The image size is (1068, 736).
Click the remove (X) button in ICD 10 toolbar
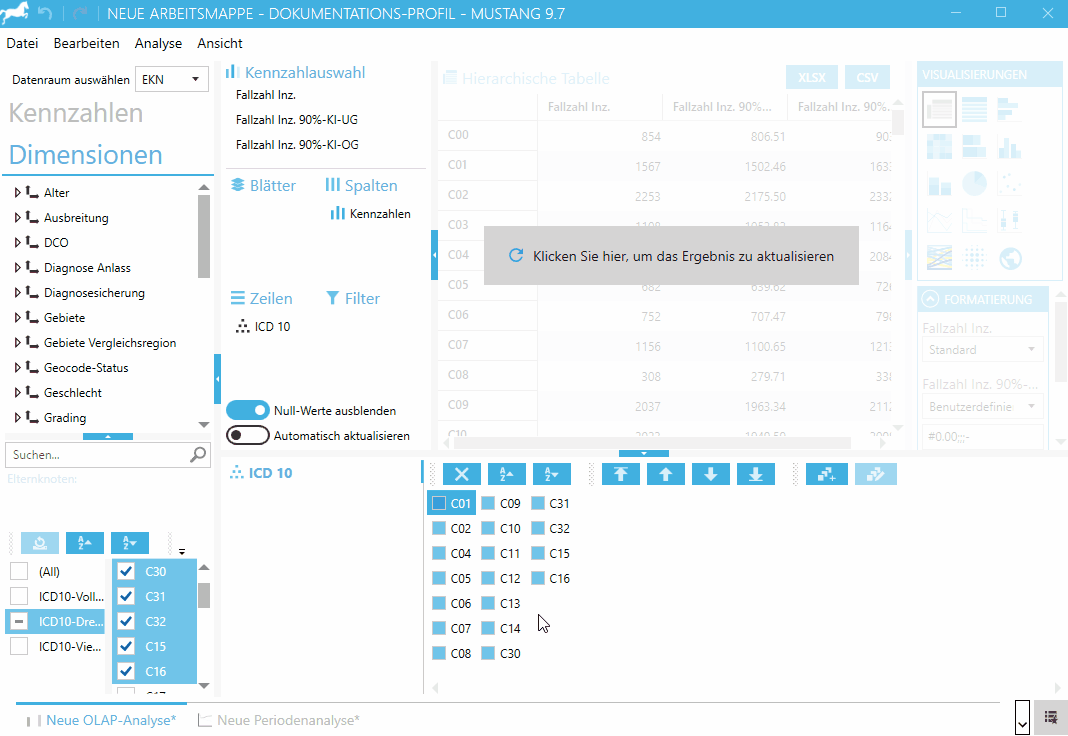[461, 474]
